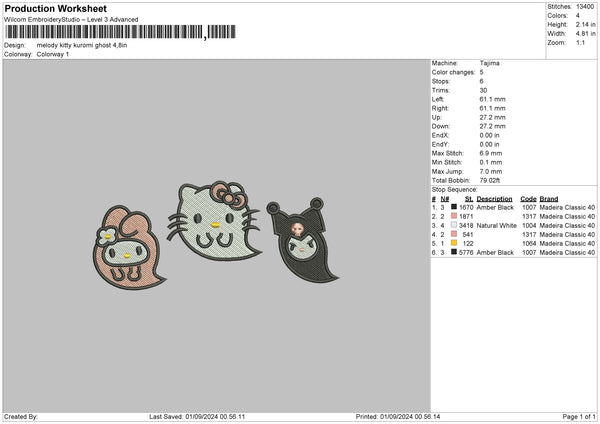
Task: Select the Right value 61.1 mm
Action: [x=492, y=109]
